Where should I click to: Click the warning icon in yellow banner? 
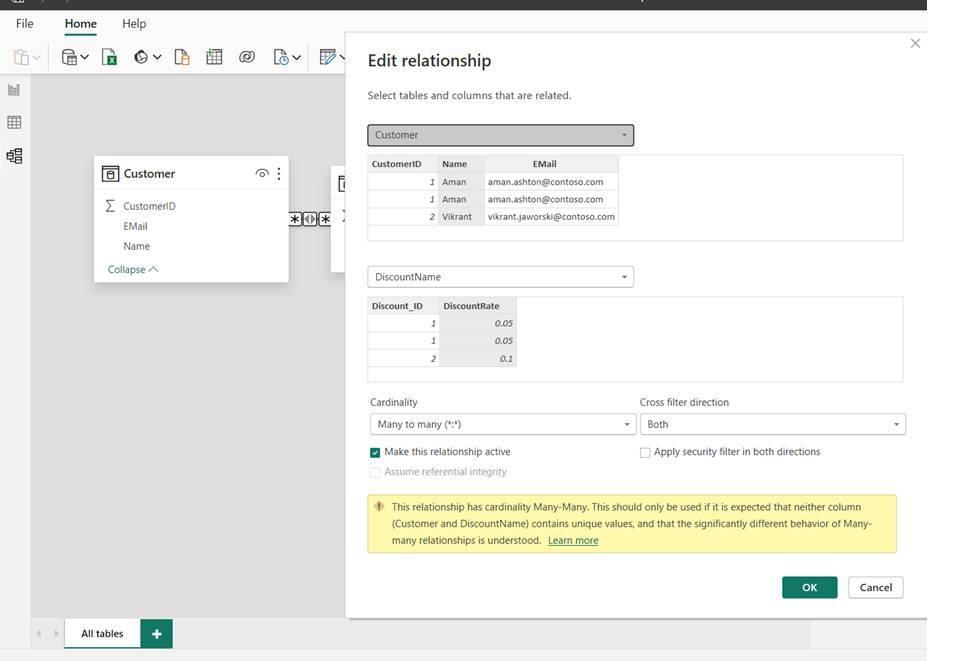click(x=379, y=506)
